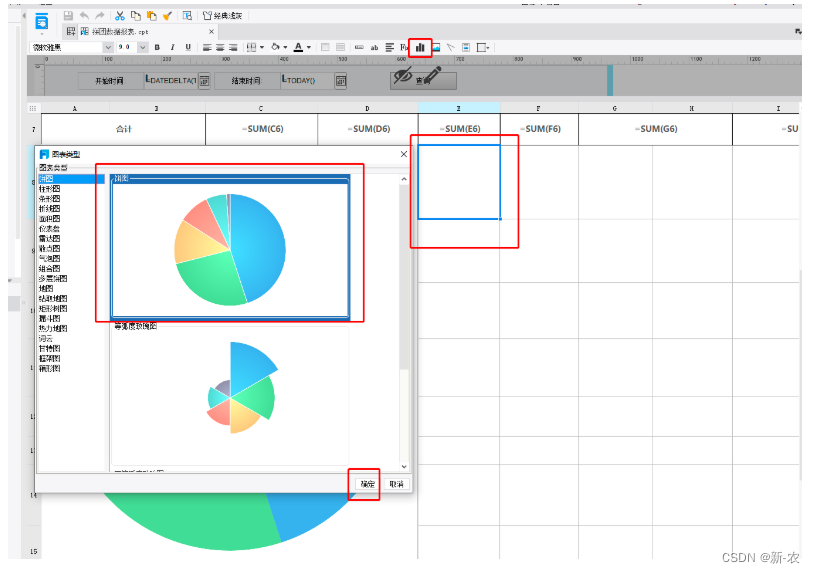Click the insert chart bar icon
Image resolution: width=815 pixels, height=573 pixels.
click(420, 48)
